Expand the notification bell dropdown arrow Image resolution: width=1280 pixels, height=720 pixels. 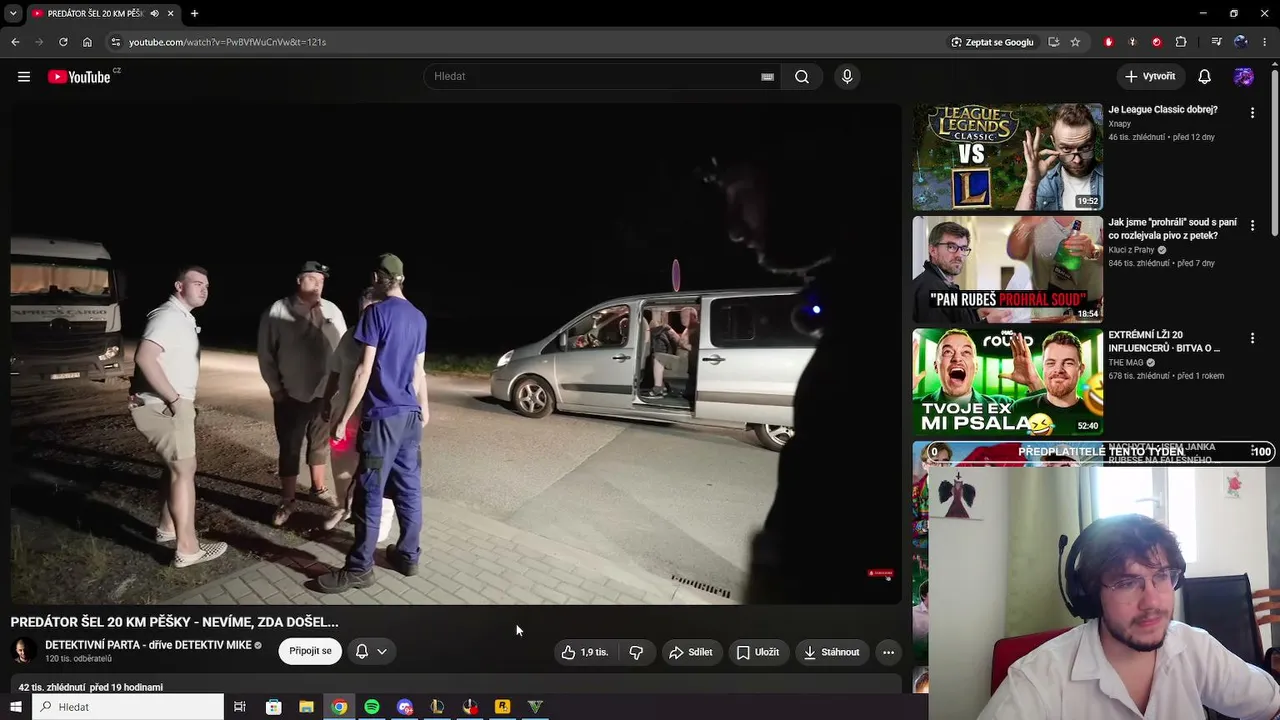click(x=382, y=652)
